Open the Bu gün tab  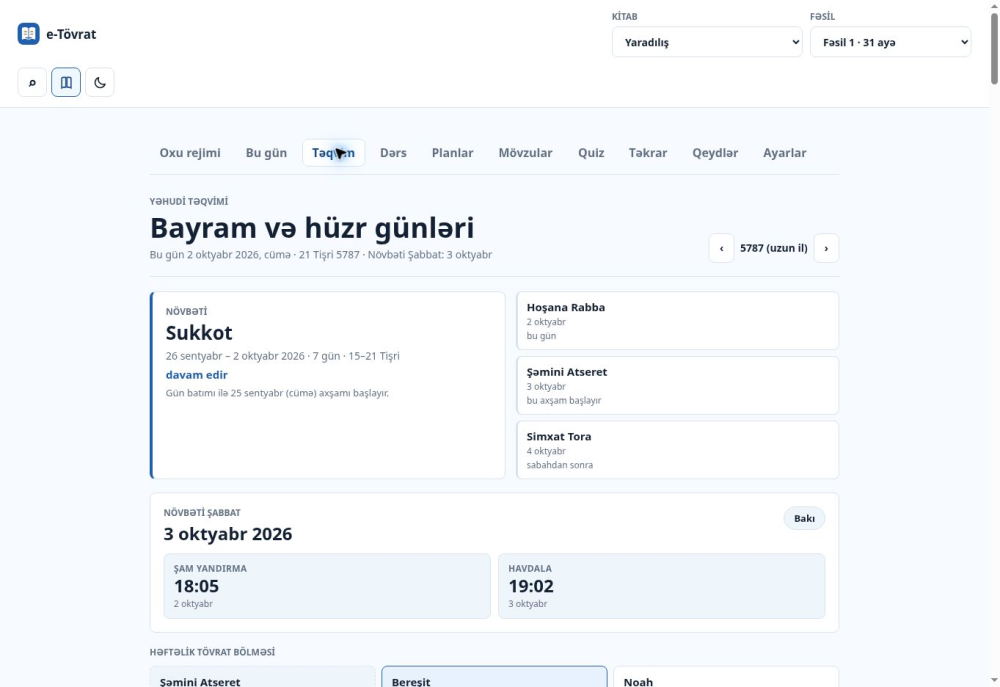(266, 153)
